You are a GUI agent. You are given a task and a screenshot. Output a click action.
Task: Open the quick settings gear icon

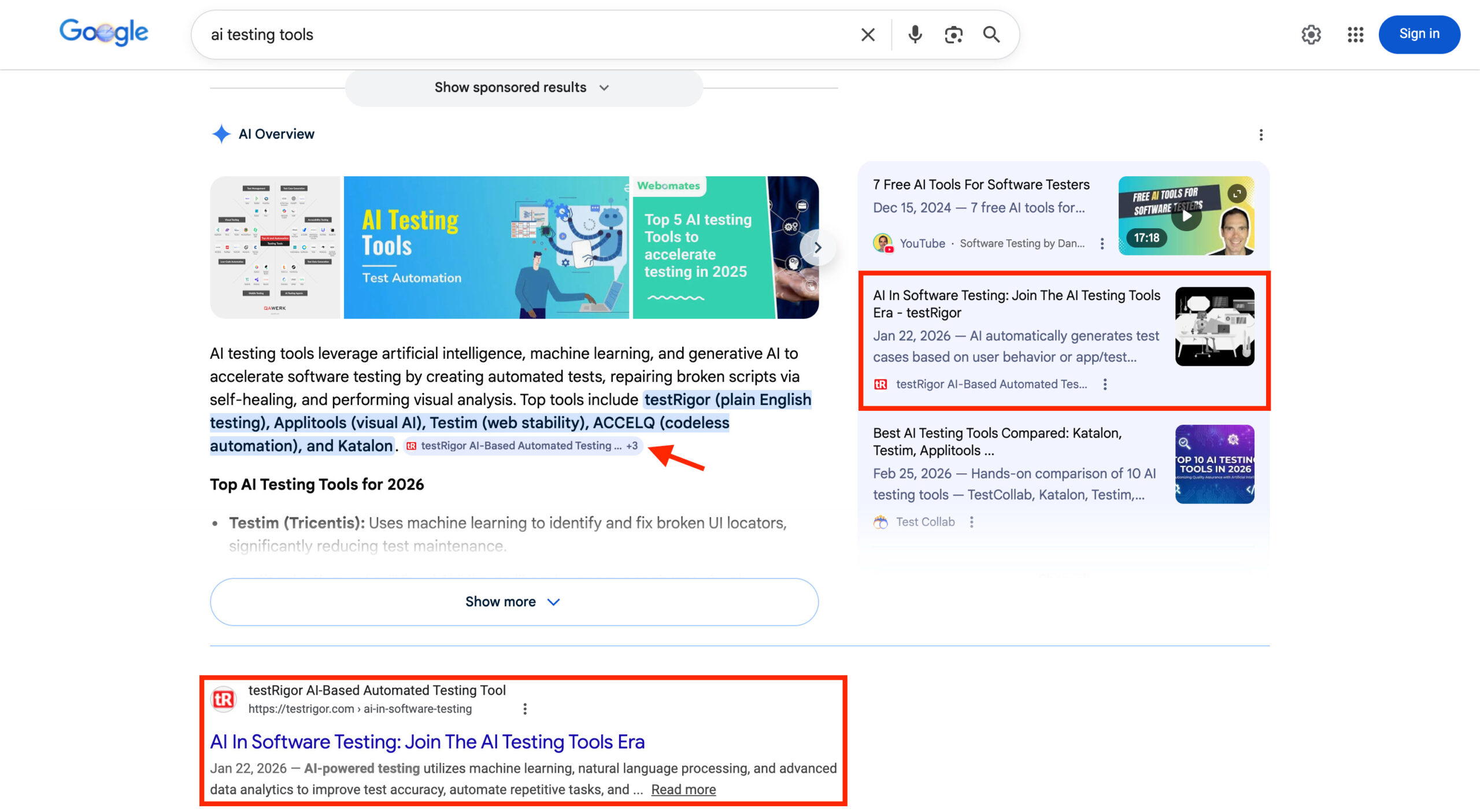[1311, 35]
